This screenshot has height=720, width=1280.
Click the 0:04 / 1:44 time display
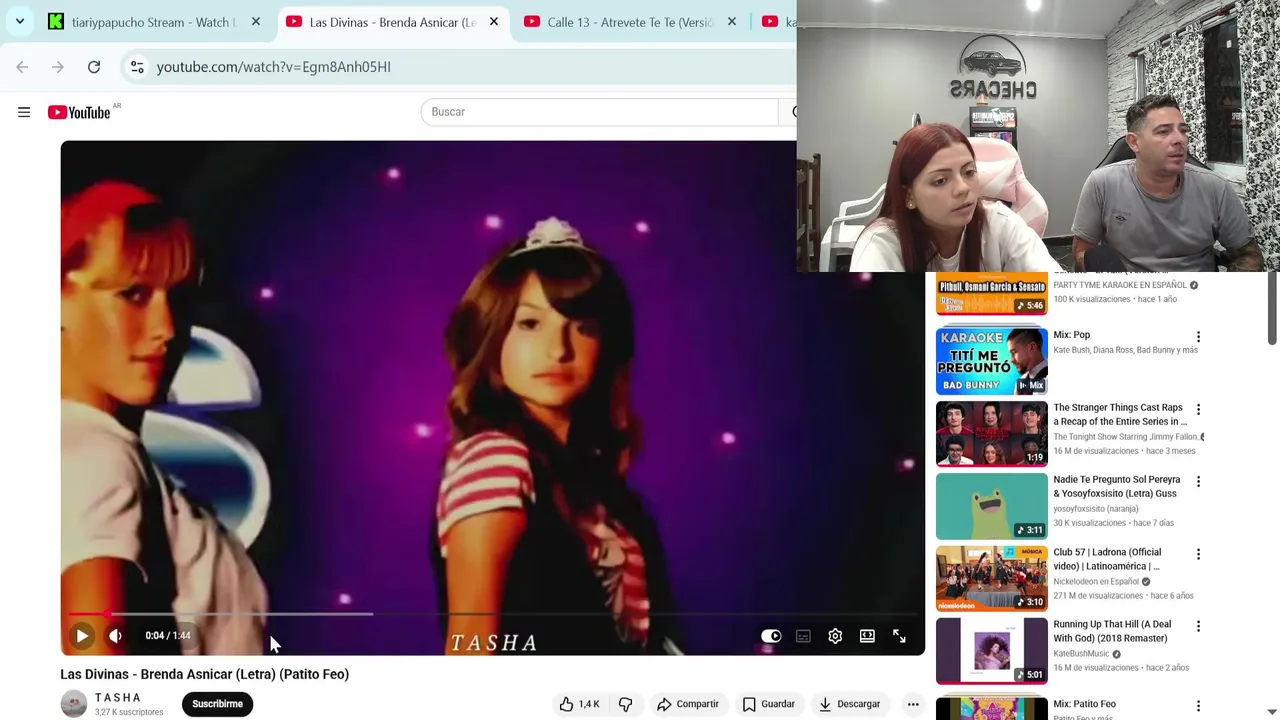pos(167,636)
